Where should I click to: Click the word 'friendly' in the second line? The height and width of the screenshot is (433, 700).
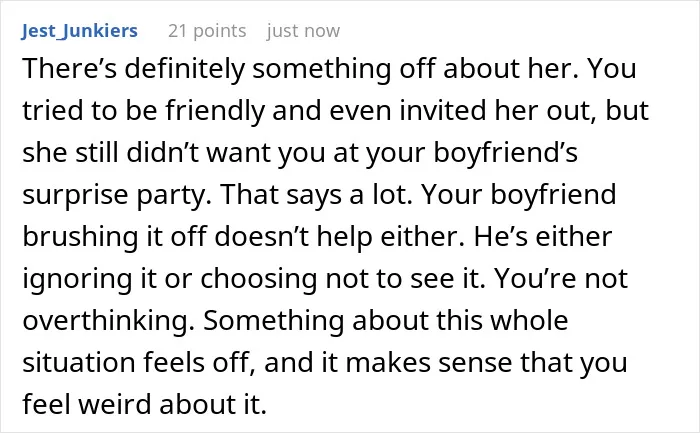[x=215, y=111]
